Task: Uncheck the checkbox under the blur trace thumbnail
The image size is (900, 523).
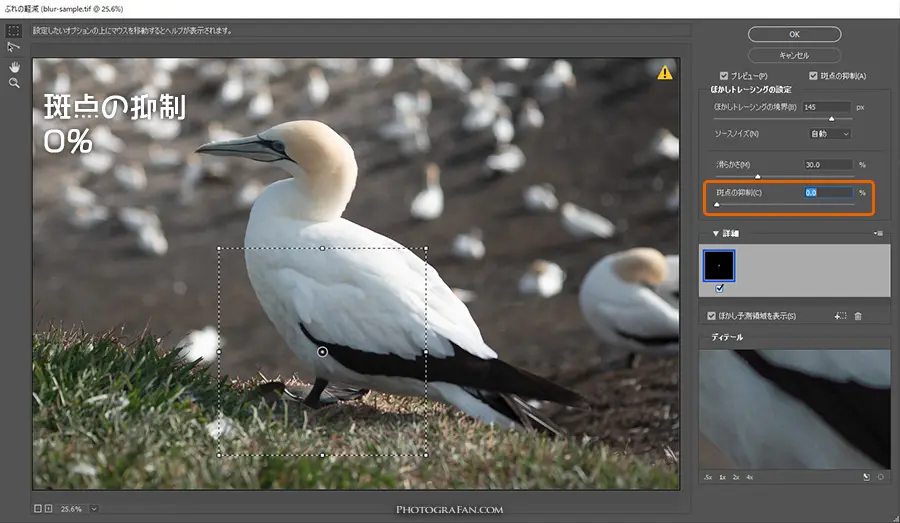Action: point(719,288)
